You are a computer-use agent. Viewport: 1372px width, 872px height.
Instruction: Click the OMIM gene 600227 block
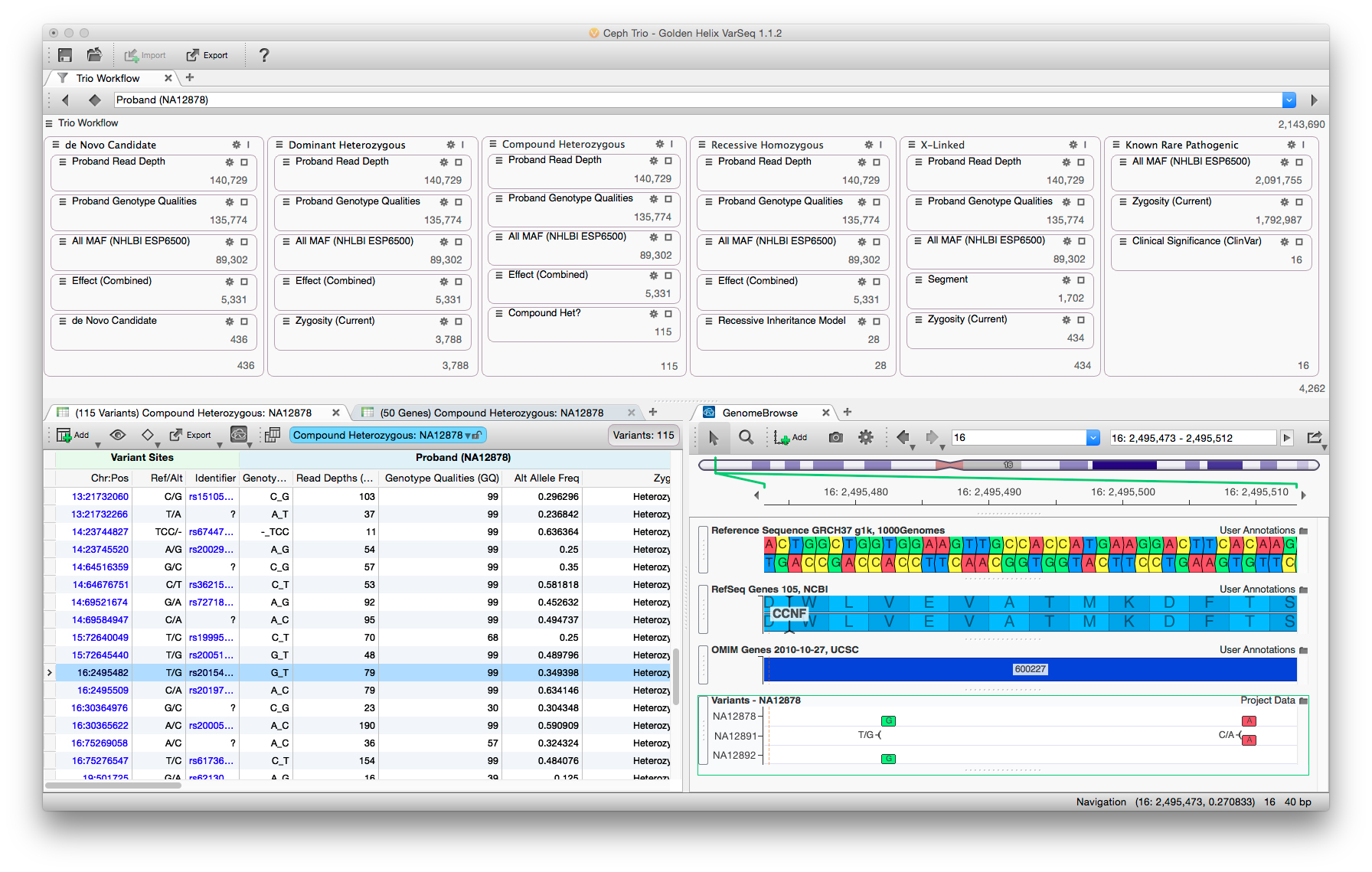click(1030, 669)
